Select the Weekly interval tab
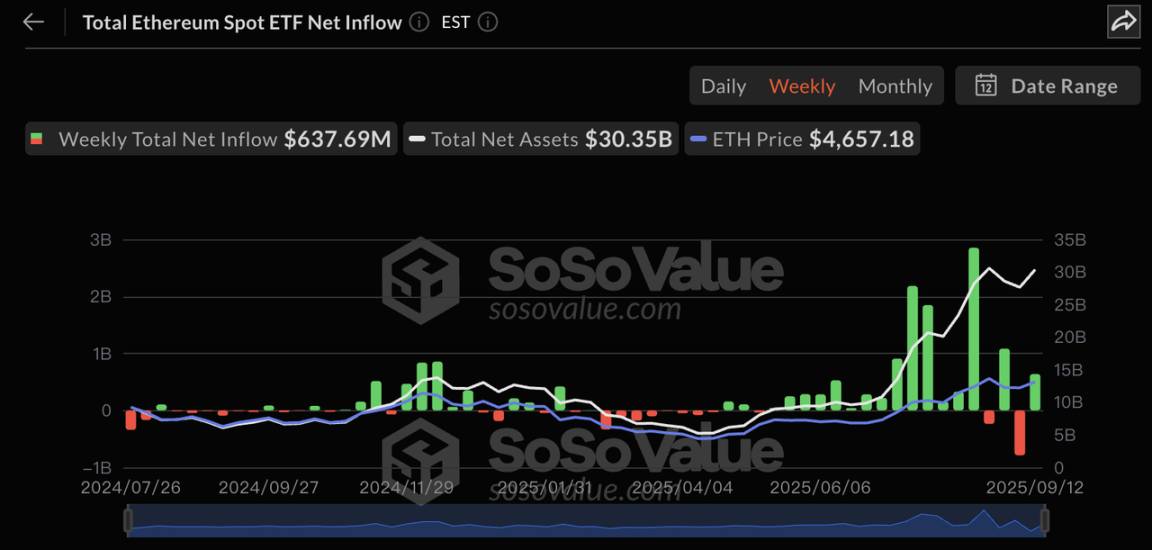1152x550 pixels. pos(802,86)
